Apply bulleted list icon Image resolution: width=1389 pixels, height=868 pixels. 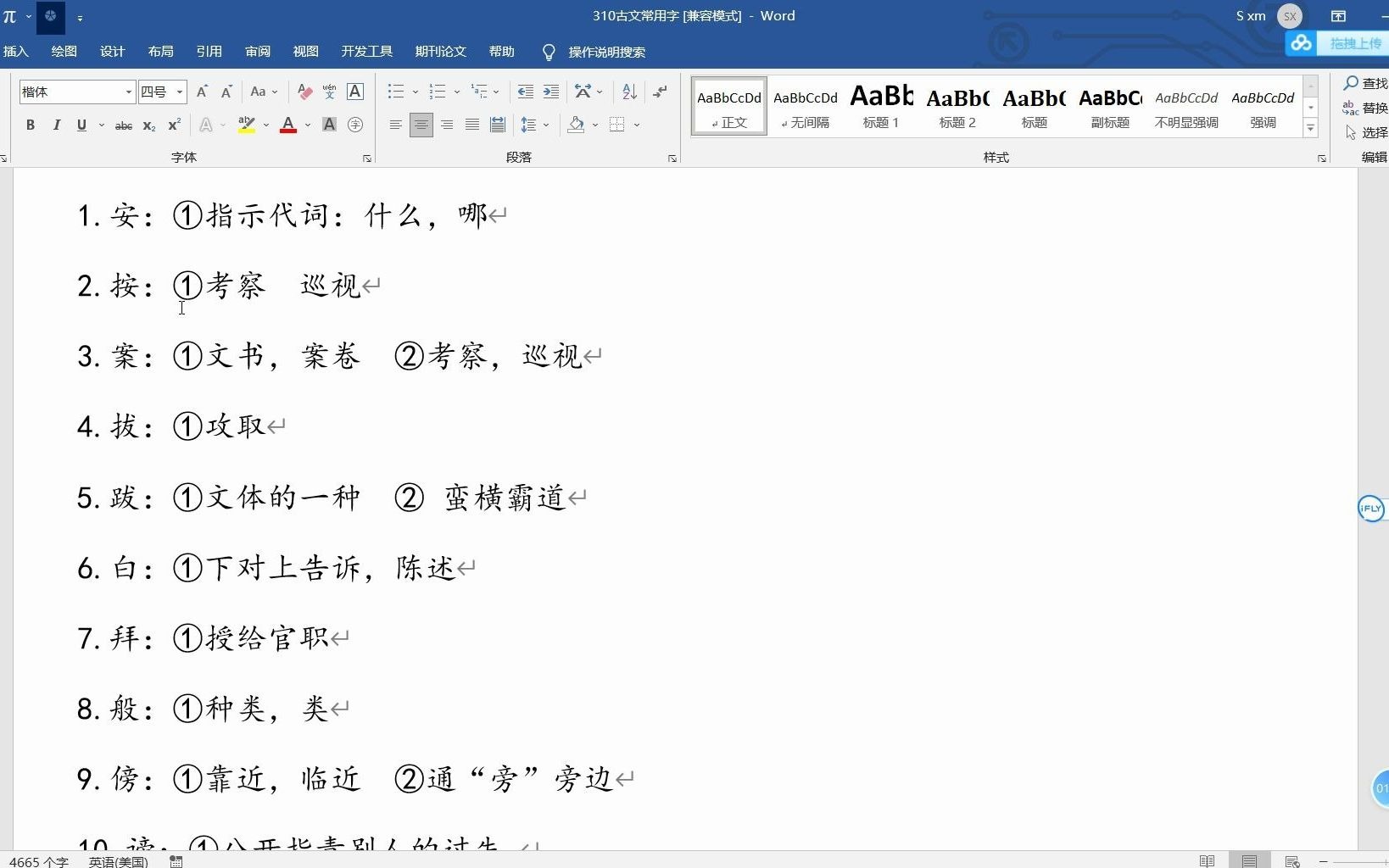[396, 92]
